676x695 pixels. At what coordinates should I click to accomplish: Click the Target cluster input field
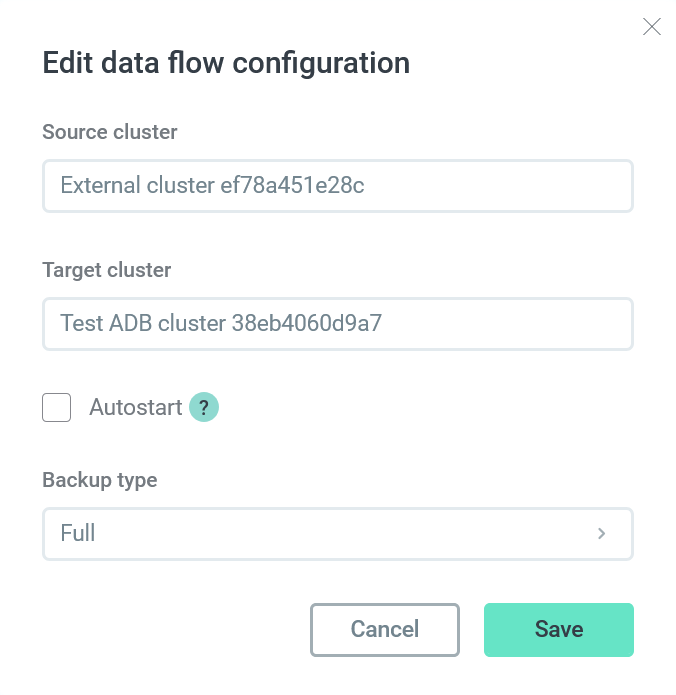337,324
